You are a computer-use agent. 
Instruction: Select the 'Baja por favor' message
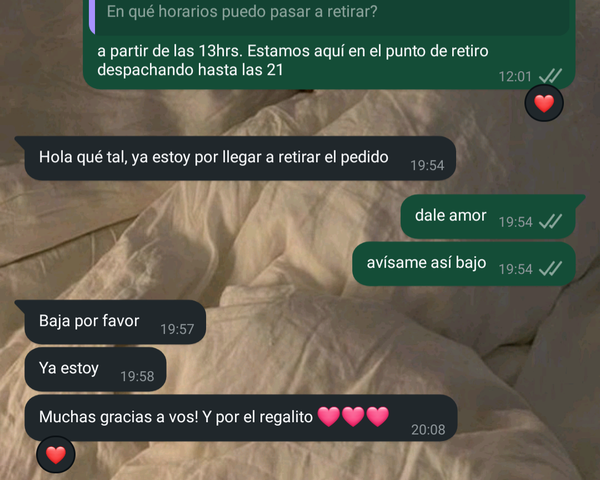pos(114,322)
